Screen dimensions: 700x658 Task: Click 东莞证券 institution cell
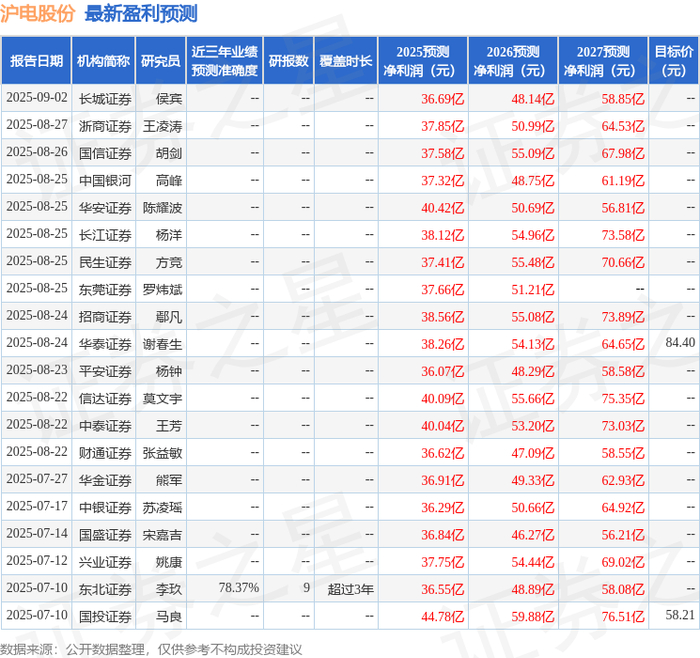105,289
